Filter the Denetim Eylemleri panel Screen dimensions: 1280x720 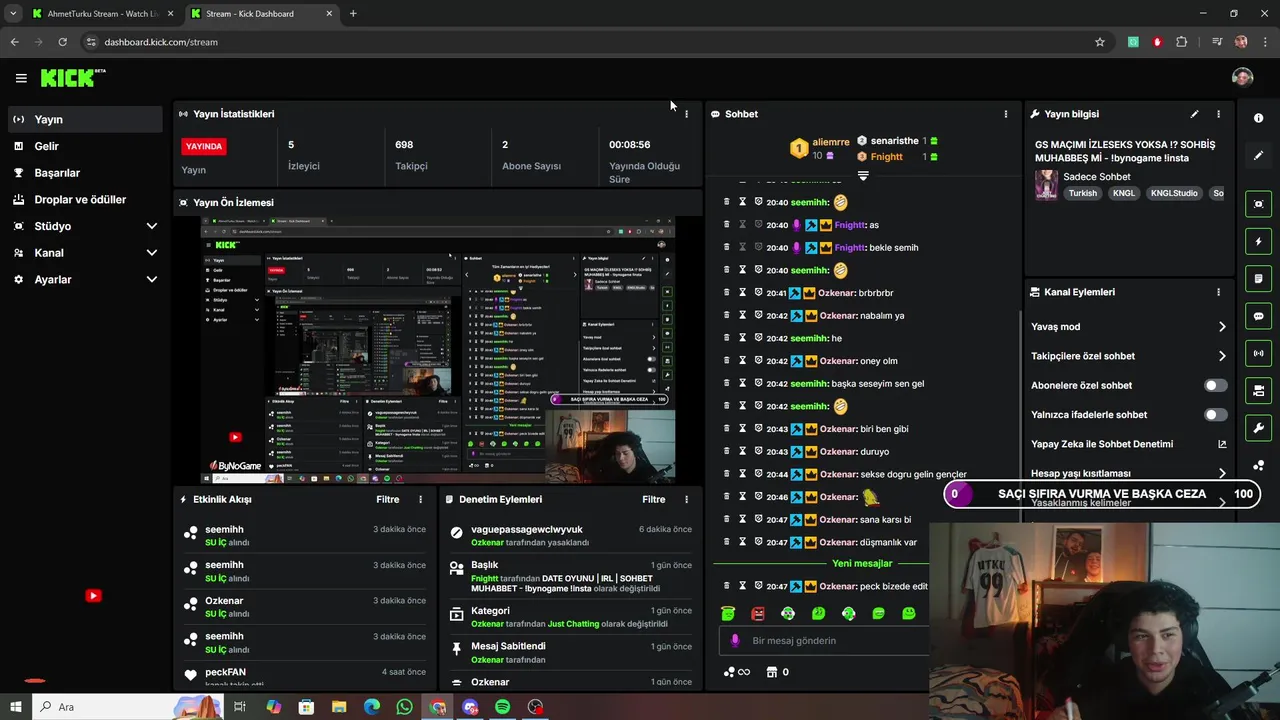[x=653, y=499]
